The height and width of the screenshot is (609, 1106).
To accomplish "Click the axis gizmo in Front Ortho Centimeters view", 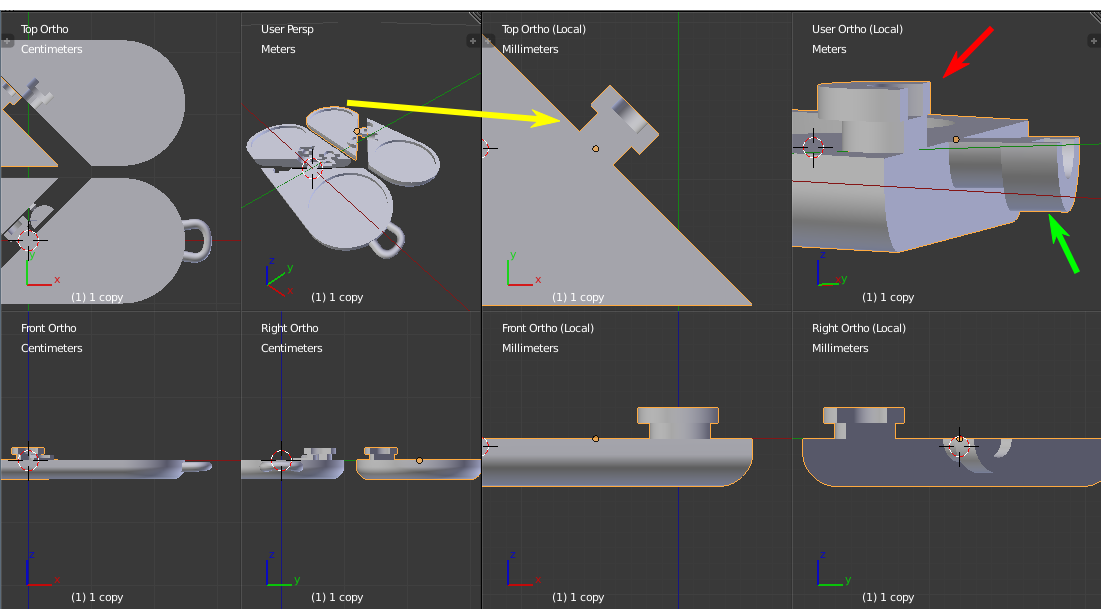I will tap(37, 573).
